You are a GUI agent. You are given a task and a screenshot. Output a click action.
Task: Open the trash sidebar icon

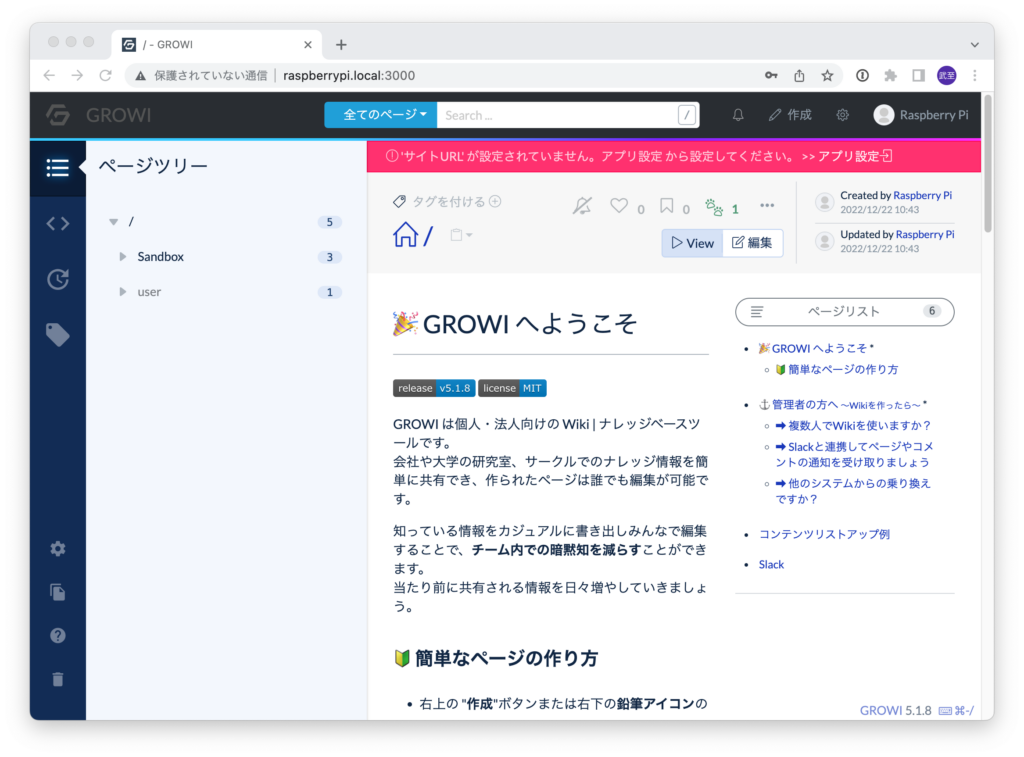coord(57,679)
